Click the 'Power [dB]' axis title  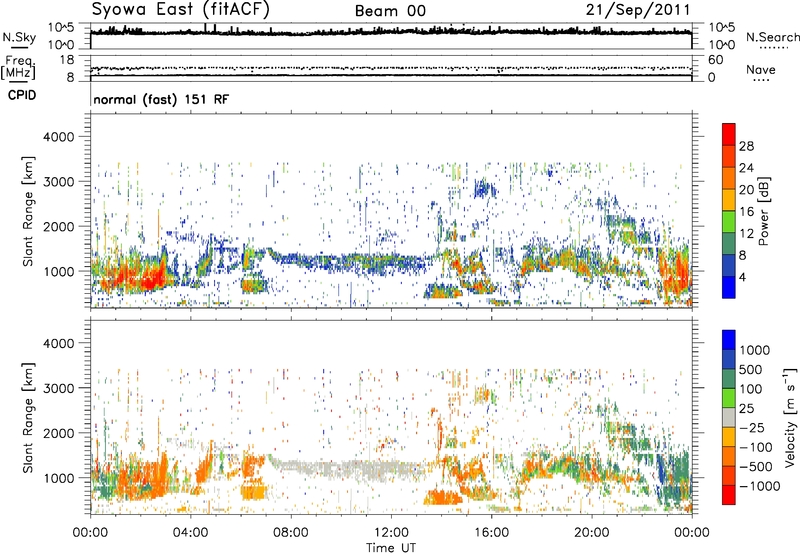pos(764,211)
